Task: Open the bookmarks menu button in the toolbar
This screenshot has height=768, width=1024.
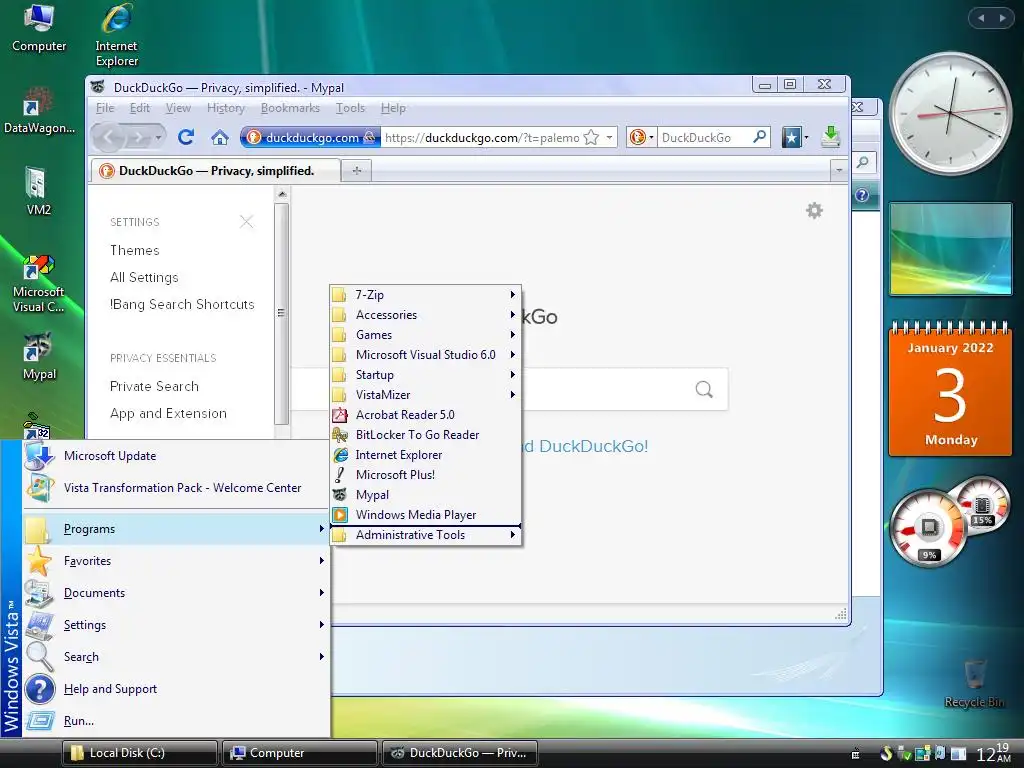Action: pos(794,137)
